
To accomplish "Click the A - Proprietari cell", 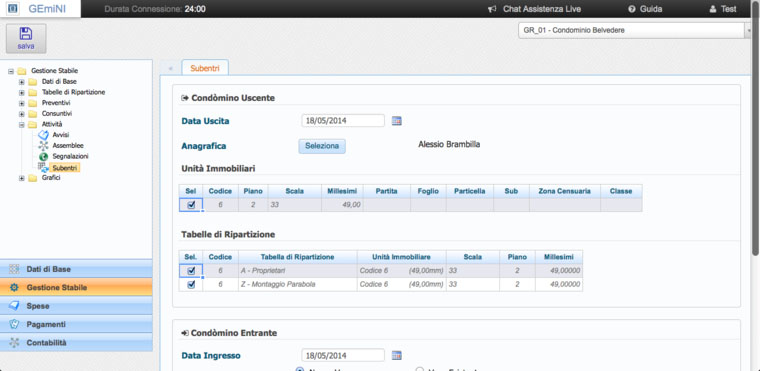I will click(298, 271).
